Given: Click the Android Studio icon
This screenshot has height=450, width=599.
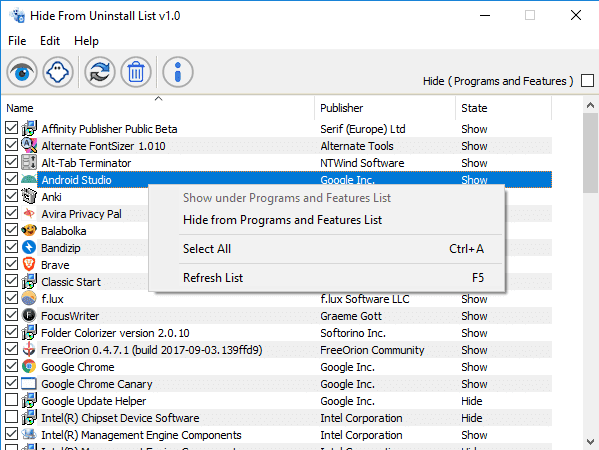Looking at the screenshot, I should [29, 179].
